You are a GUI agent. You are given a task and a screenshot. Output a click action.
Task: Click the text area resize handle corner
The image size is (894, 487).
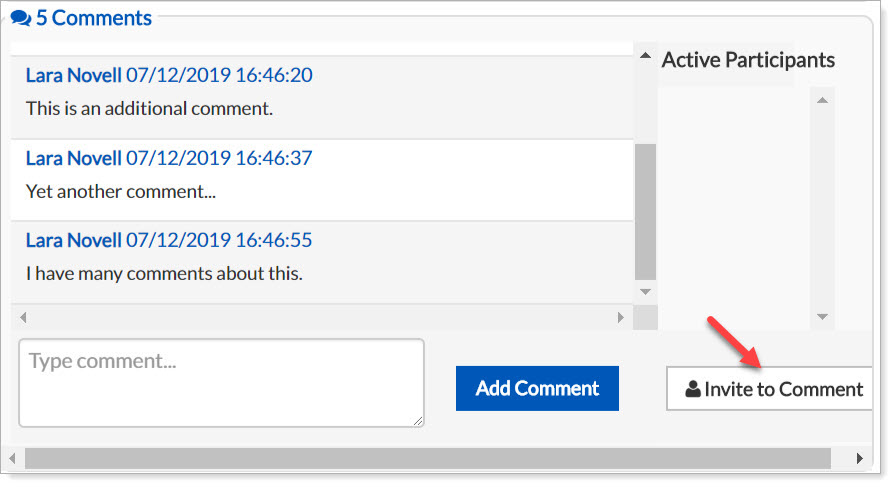click(x=418, y=421)
